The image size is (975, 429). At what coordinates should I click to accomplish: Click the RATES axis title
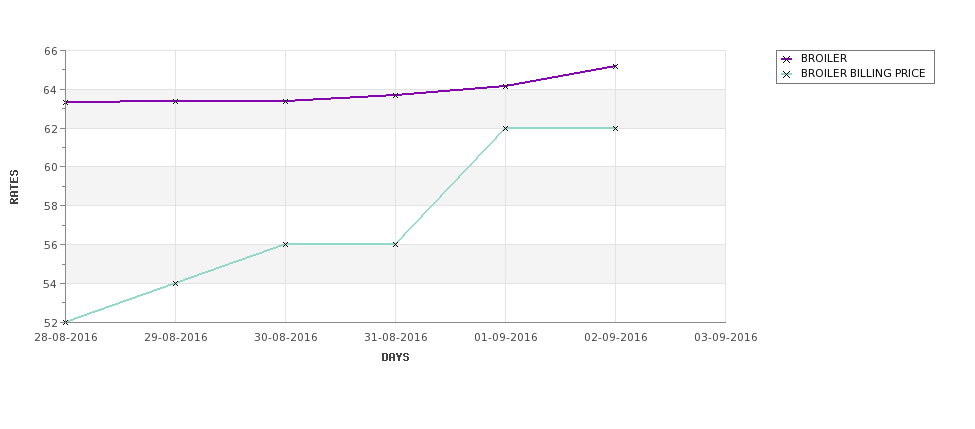14,187
